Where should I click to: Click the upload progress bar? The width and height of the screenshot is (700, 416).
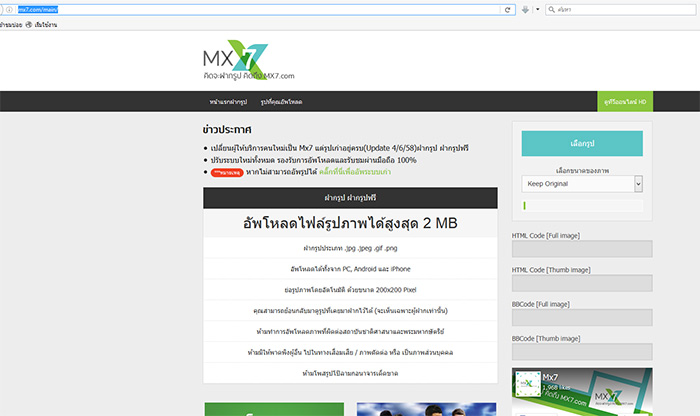click(582, 205)
